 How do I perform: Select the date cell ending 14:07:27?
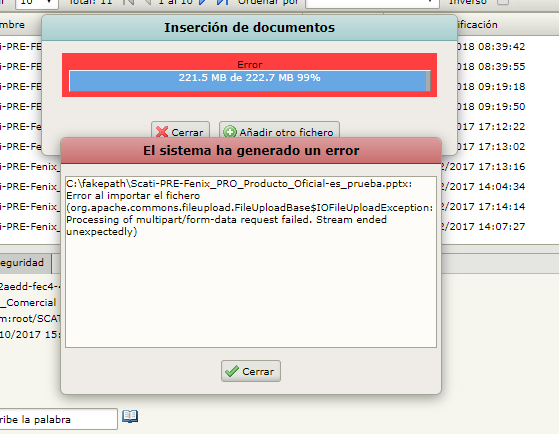tap(483, 226)
